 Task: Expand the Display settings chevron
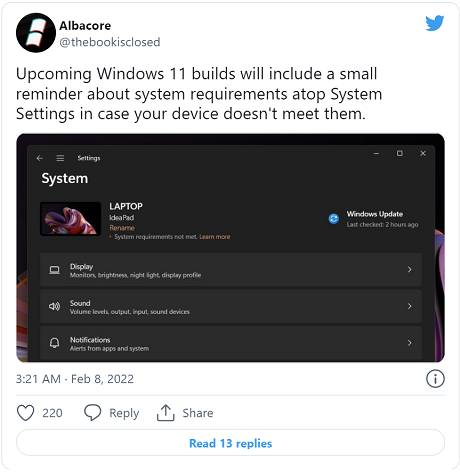410,270
